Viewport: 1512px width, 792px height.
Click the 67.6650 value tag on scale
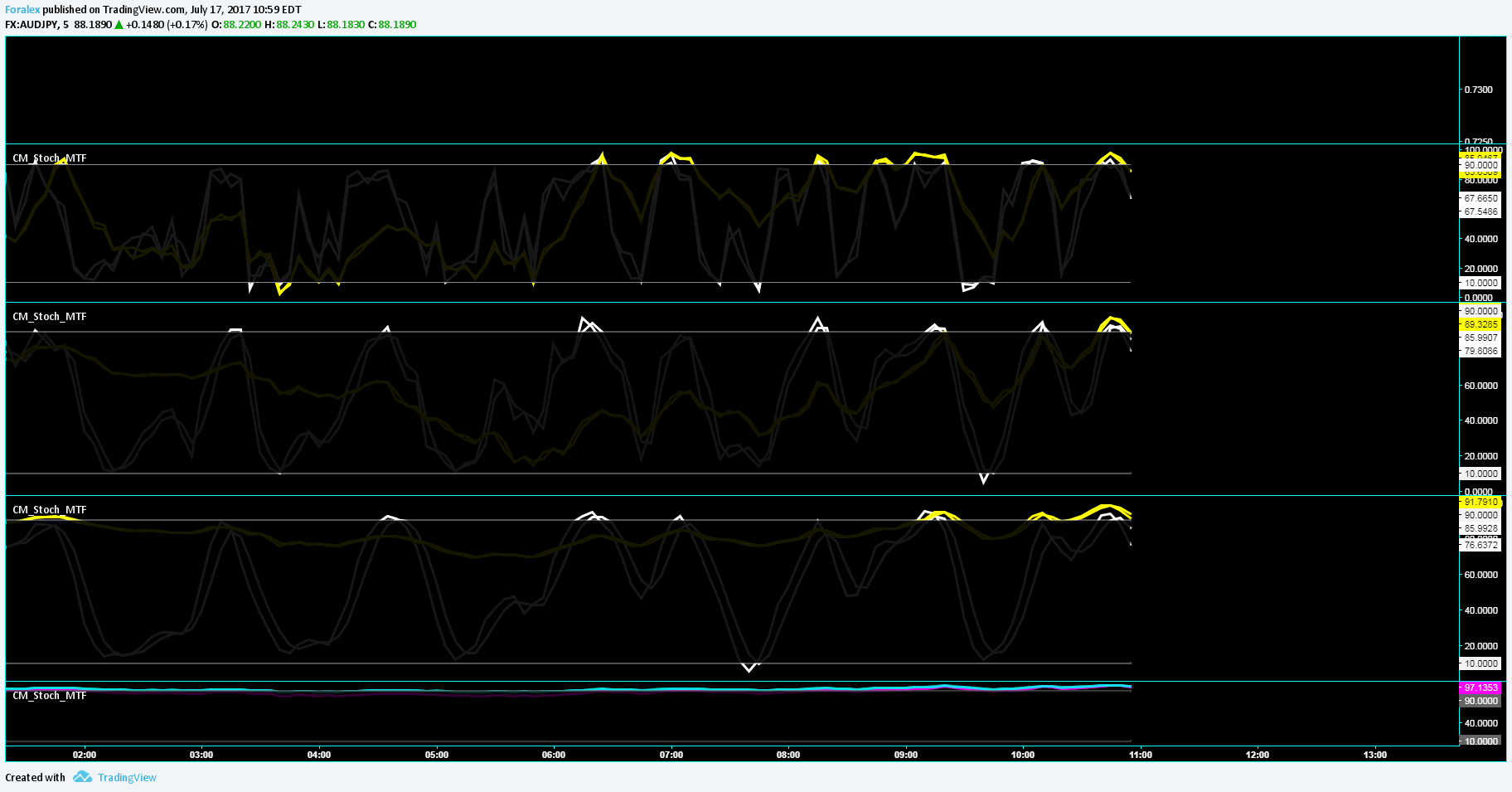click(1480, 199)
